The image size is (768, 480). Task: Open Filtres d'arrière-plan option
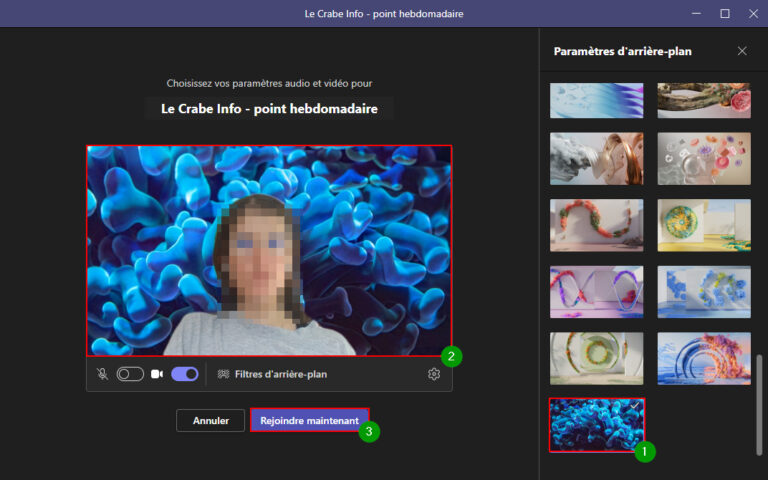point(272,374)
